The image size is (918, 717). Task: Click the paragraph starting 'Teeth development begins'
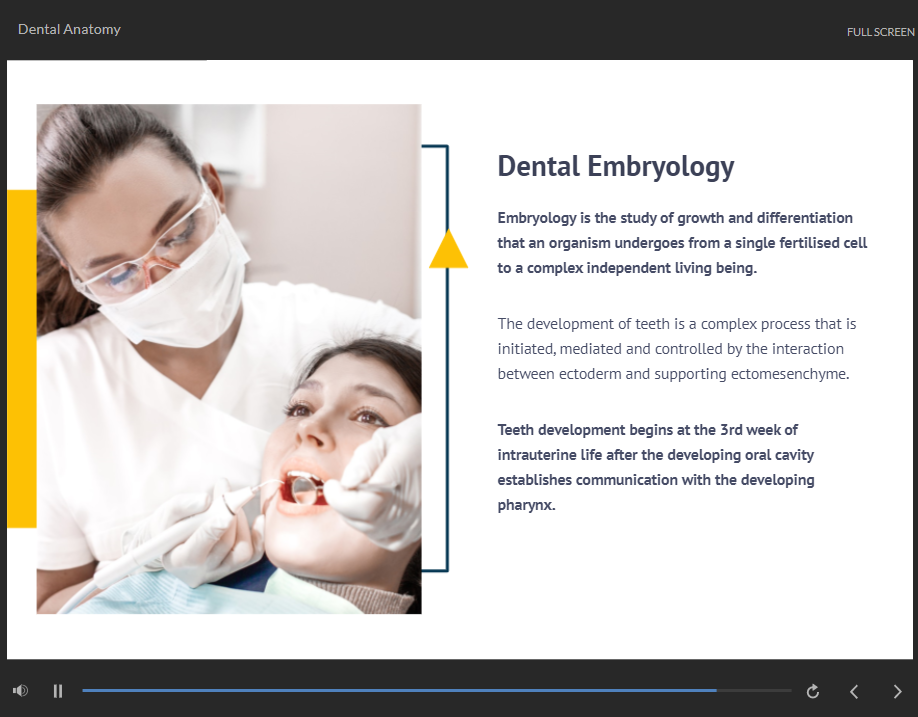click(656, 467)
